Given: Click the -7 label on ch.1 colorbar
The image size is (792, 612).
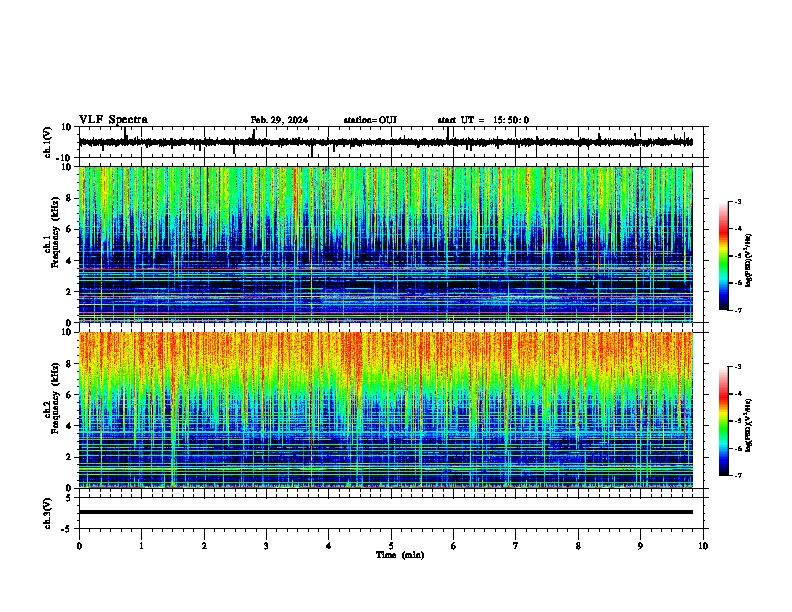Looking at the screenshot, I should click(x=737, y=310).
